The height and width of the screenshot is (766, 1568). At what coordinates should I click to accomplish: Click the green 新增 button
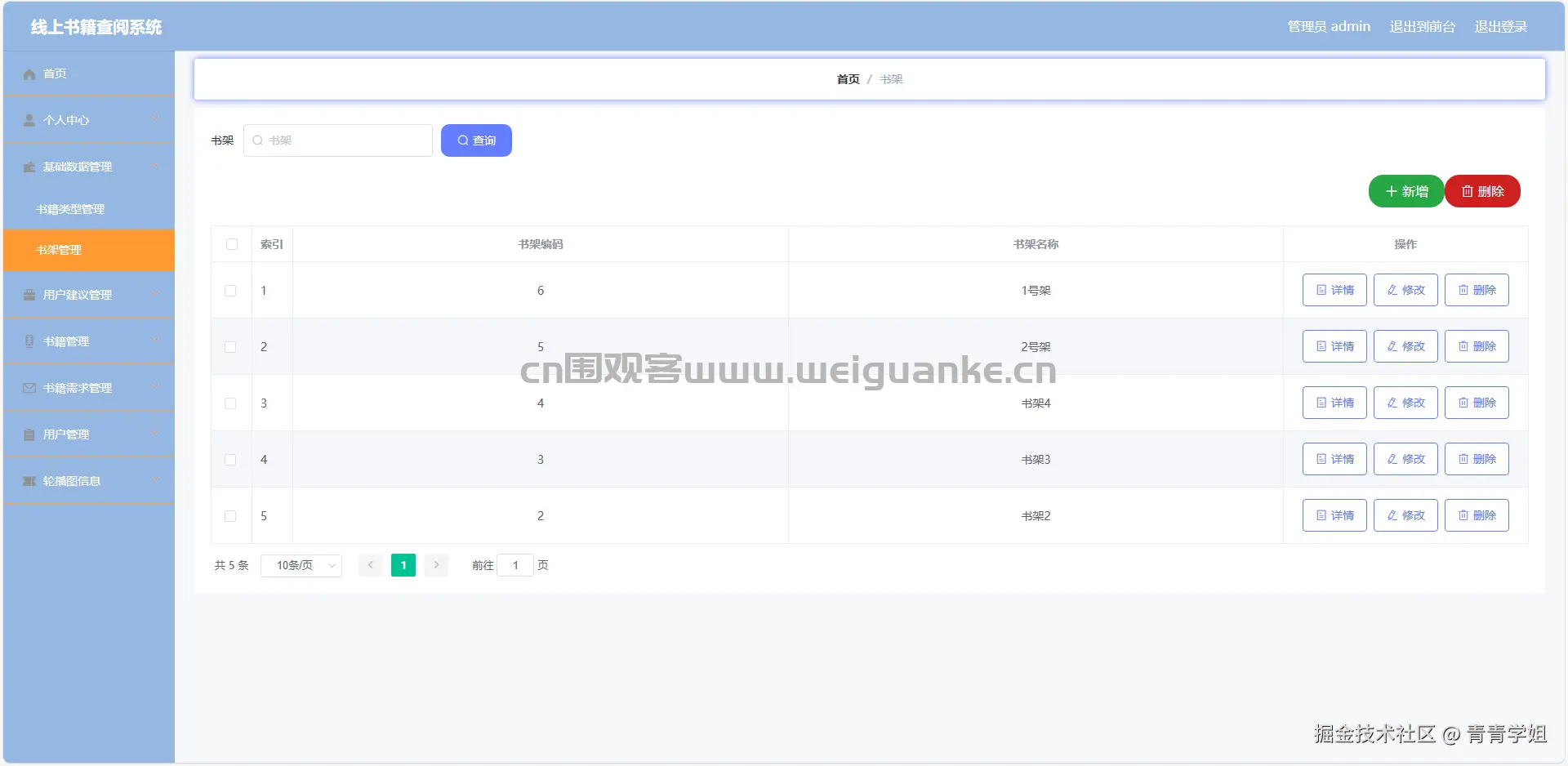(x=1405, y=191)
